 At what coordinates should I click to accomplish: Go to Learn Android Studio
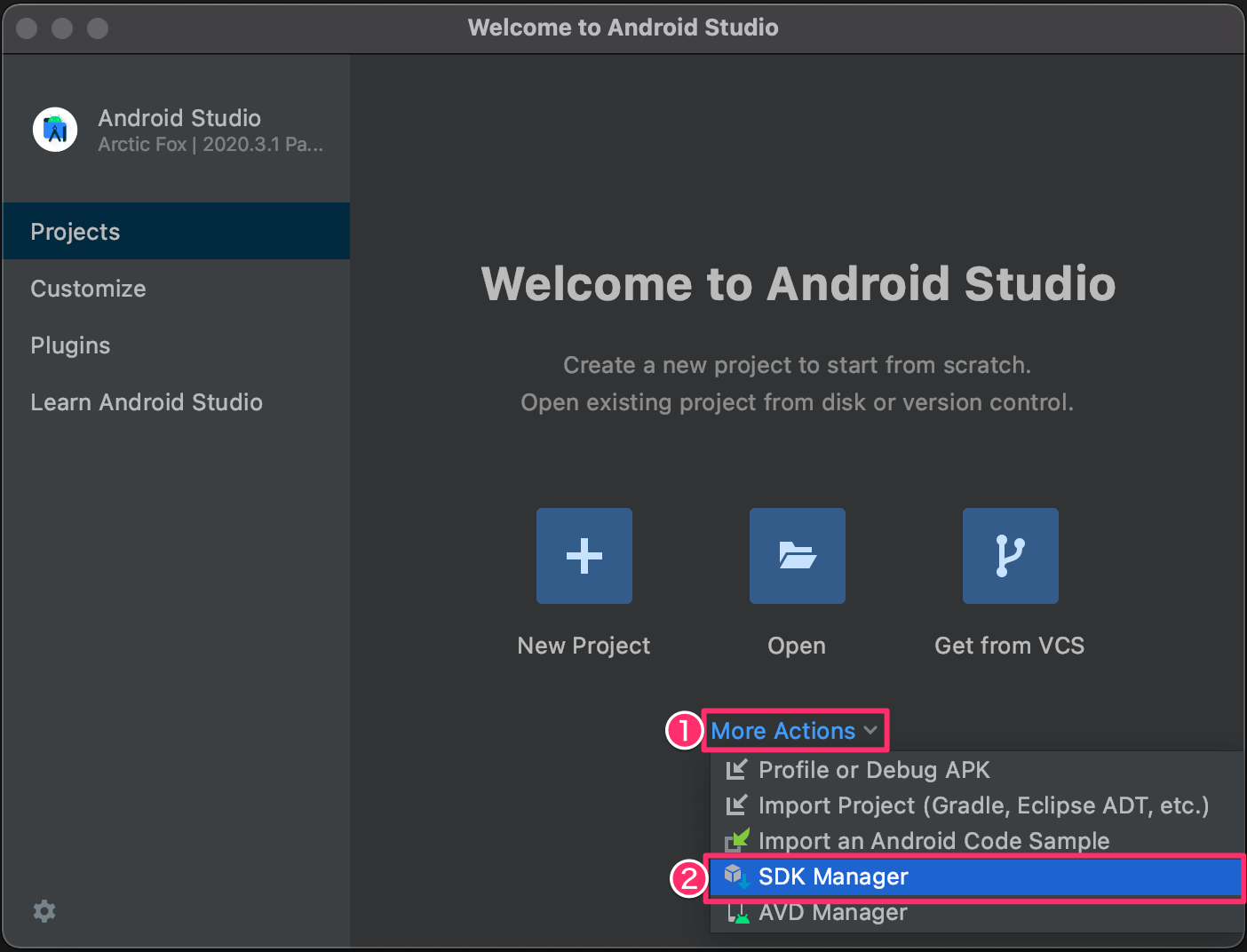(x=176, y=402)
